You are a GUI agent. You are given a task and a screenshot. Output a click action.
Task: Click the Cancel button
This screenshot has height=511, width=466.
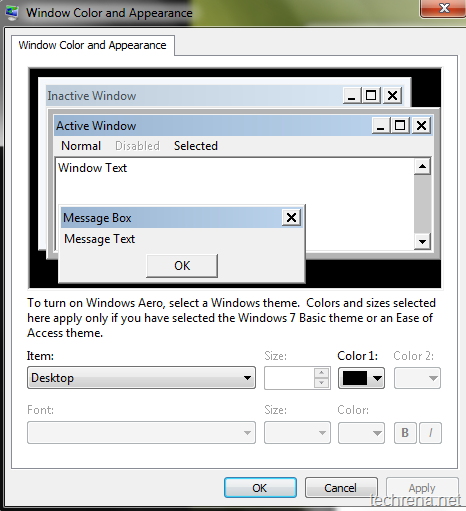pyautogui.click(x=341, y=488)
